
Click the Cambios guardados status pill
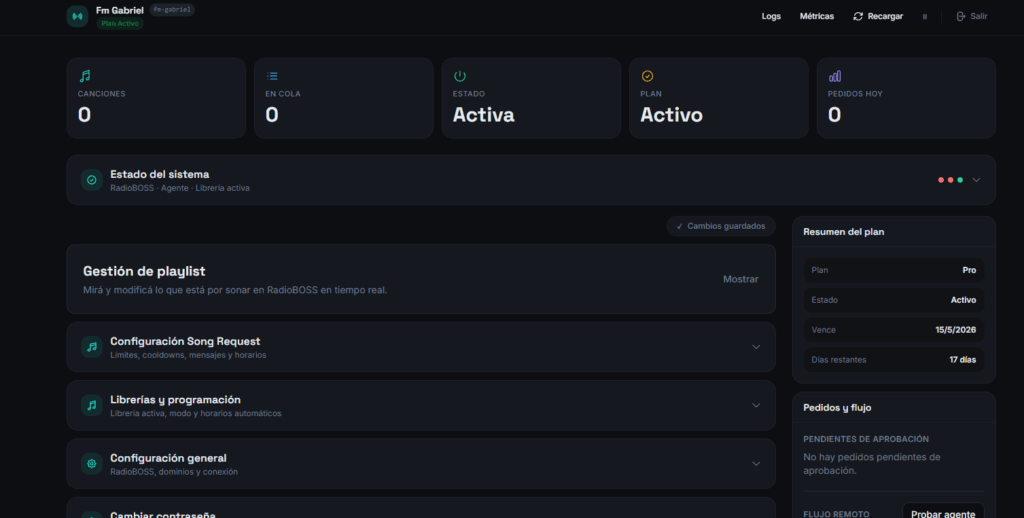pos(721,226)
